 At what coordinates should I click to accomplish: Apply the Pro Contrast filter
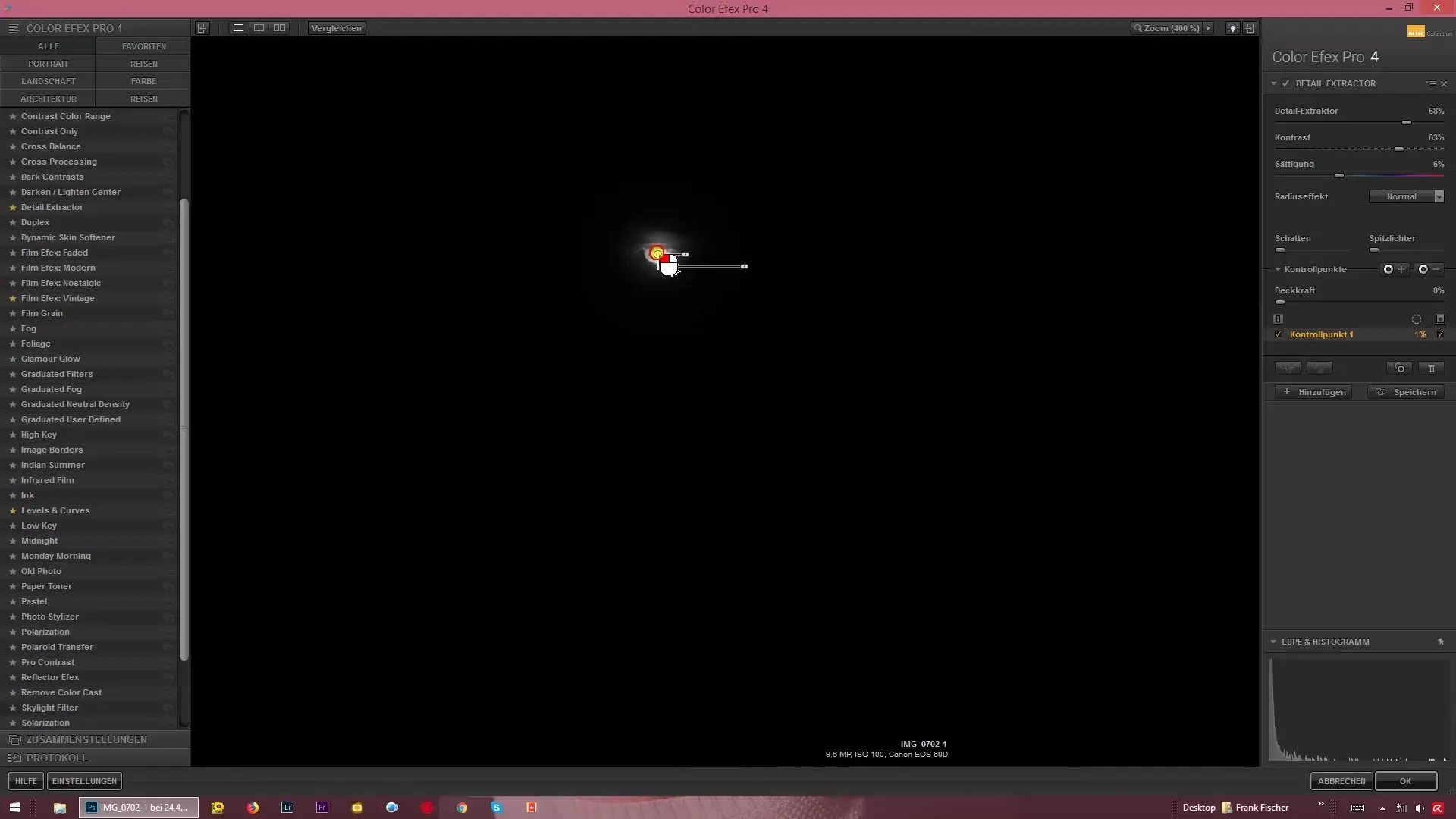point(48,662)
